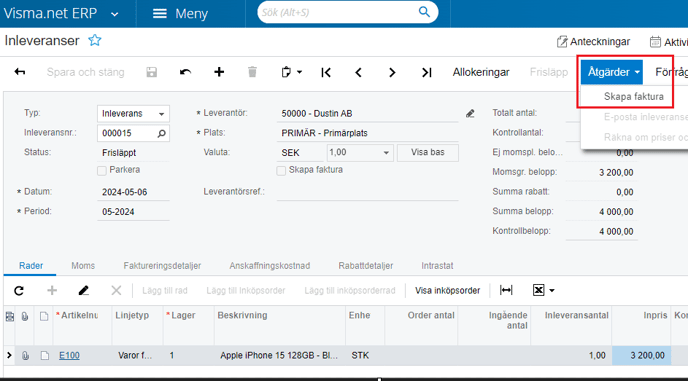
Task: Expand the E100 row with chevron
Action: 9,355
